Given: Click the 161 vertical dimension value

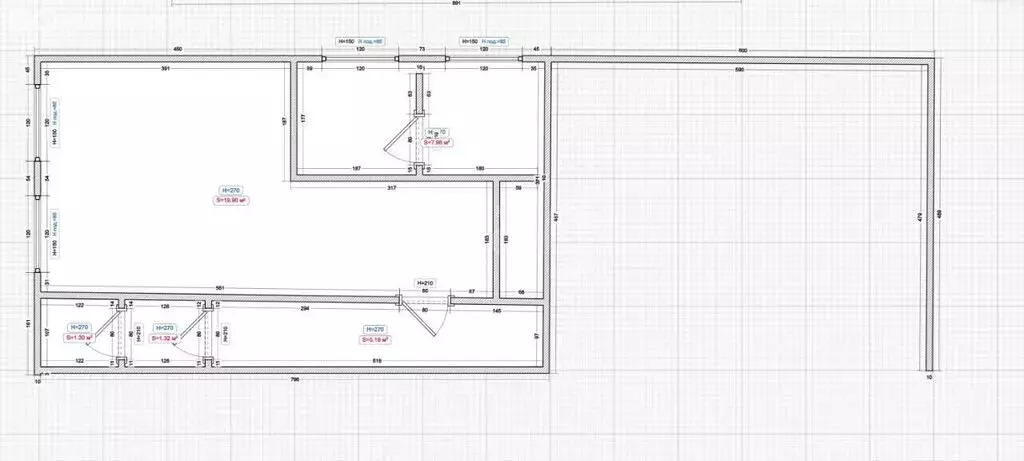Looking at the screenshot, I should coord(28,324).
